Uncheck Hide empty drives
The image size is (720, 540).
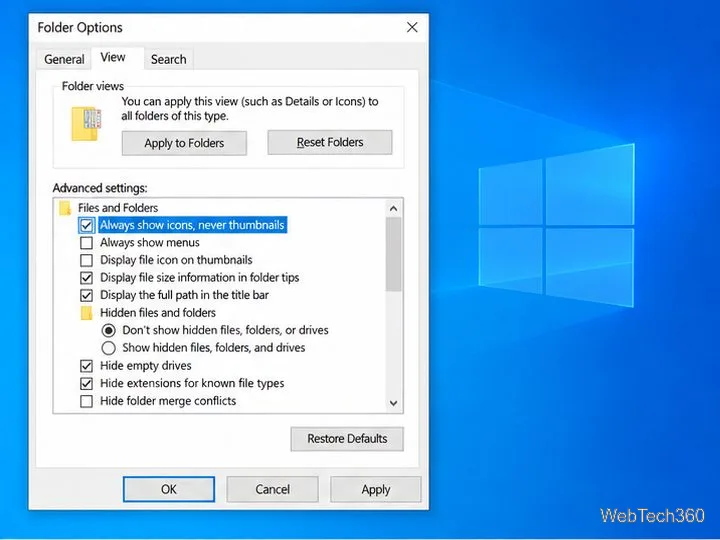[x=86, y=366]
